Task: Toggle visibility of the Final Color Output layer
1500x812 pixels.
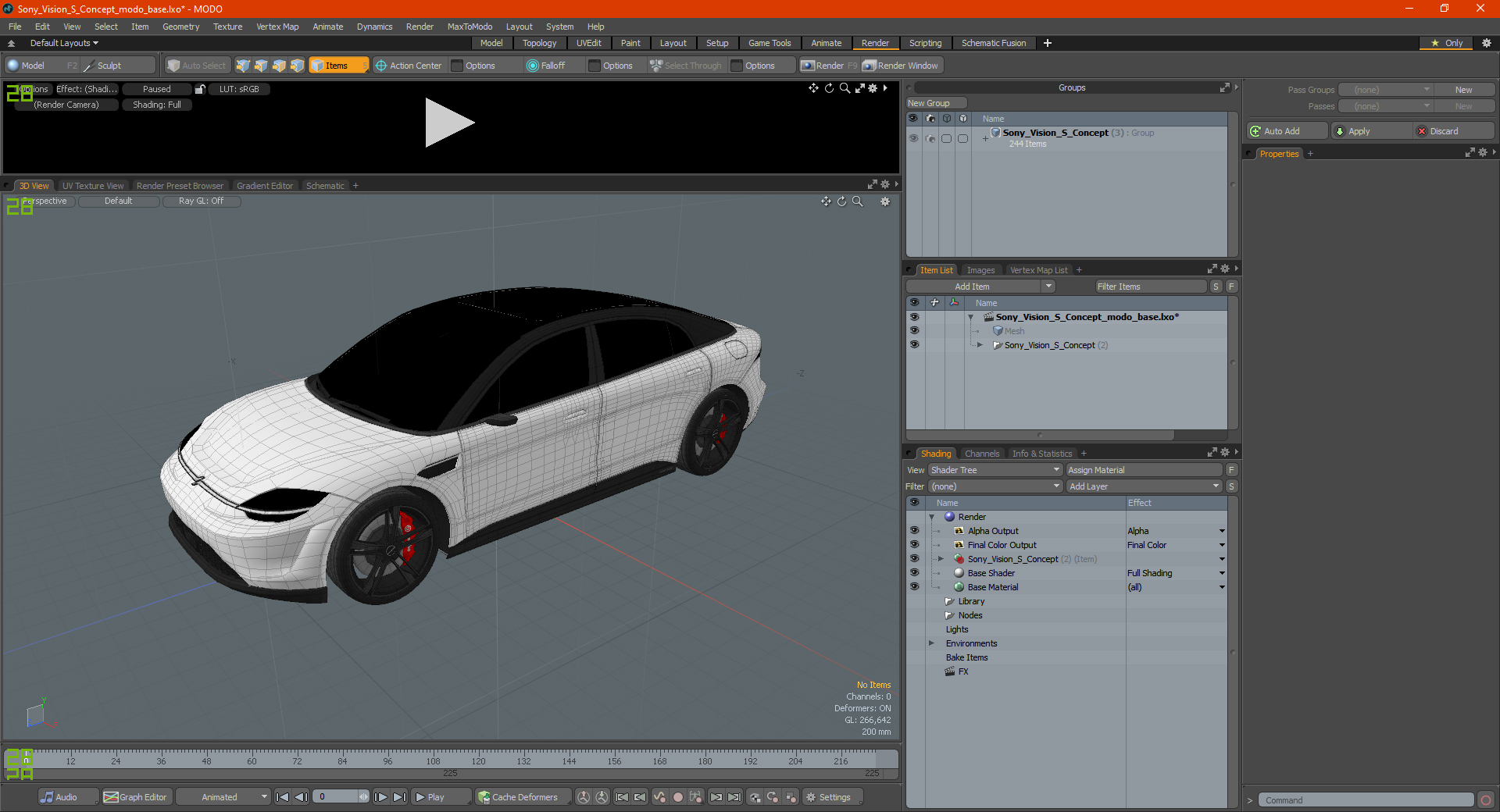Action: pyautogui.click(x=914, y=545)
